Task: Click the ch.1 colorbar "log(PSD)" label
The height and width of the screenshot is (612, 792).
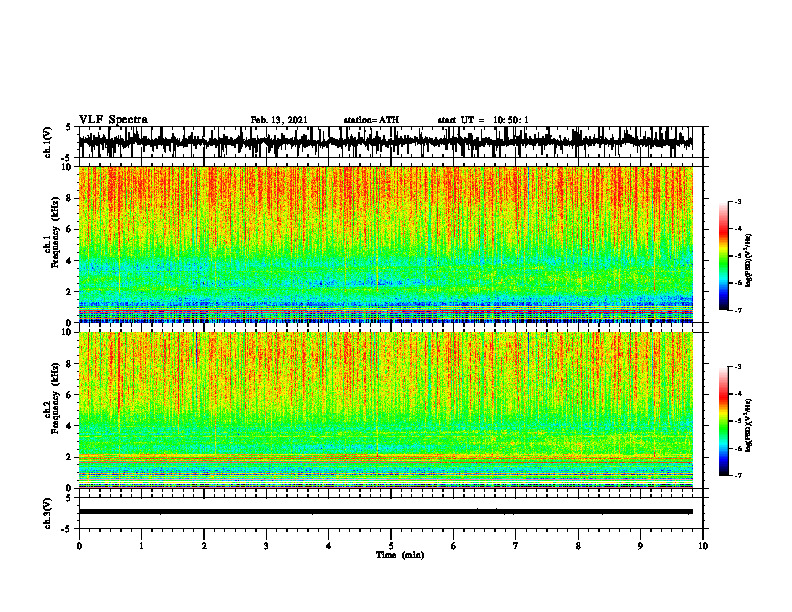Action: pos(749,261)
